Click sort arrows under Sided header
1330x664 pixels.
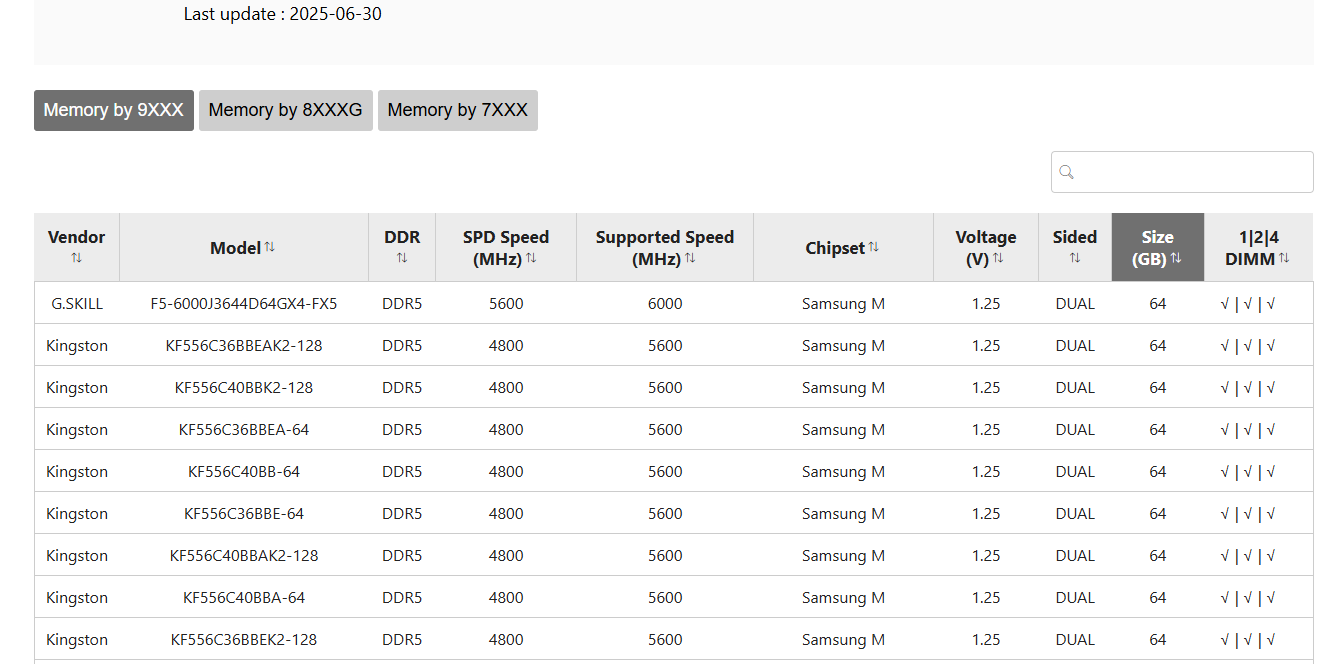point(1075,258)
